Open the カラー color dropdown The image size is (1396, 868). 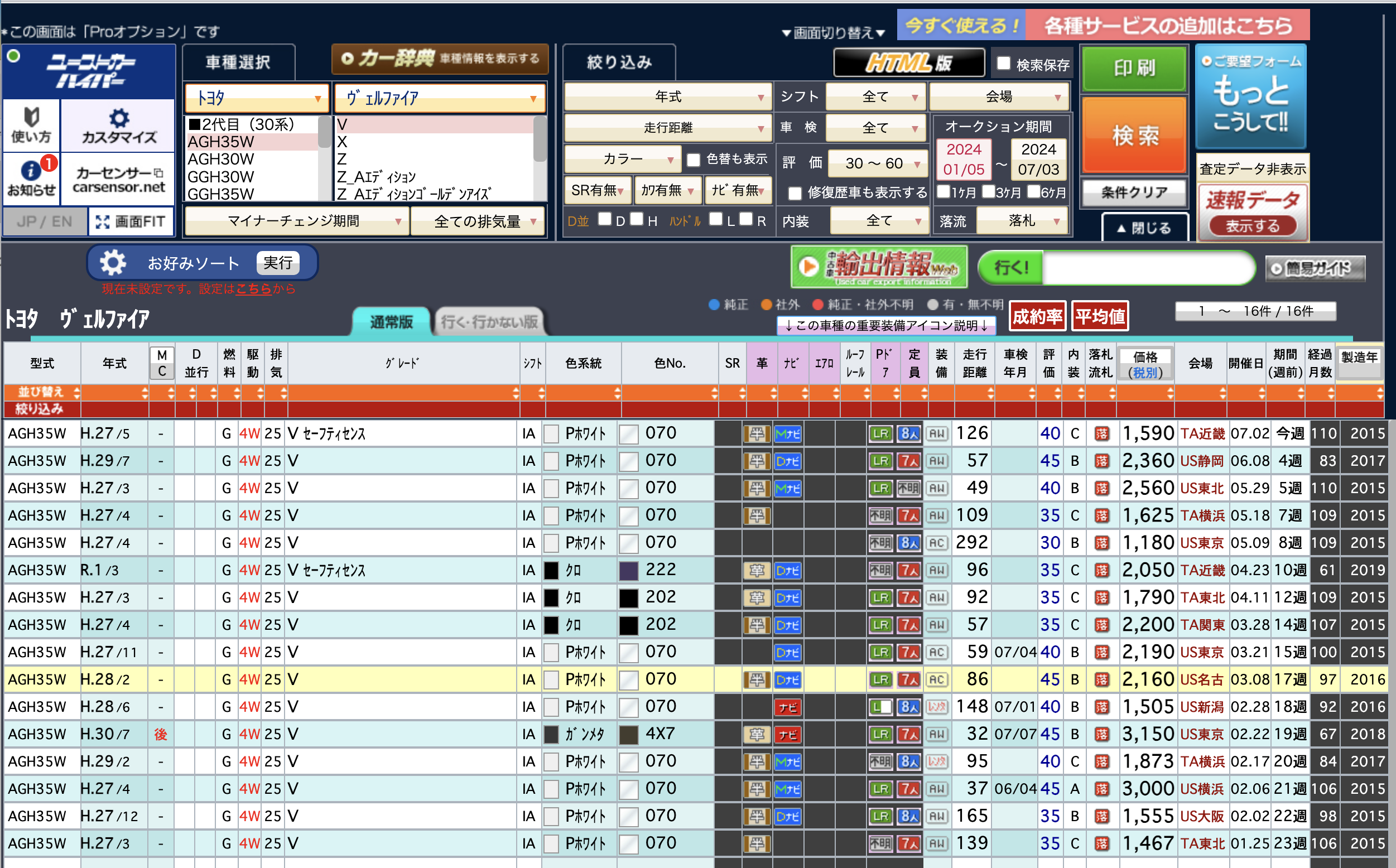(x=622, y=159)
